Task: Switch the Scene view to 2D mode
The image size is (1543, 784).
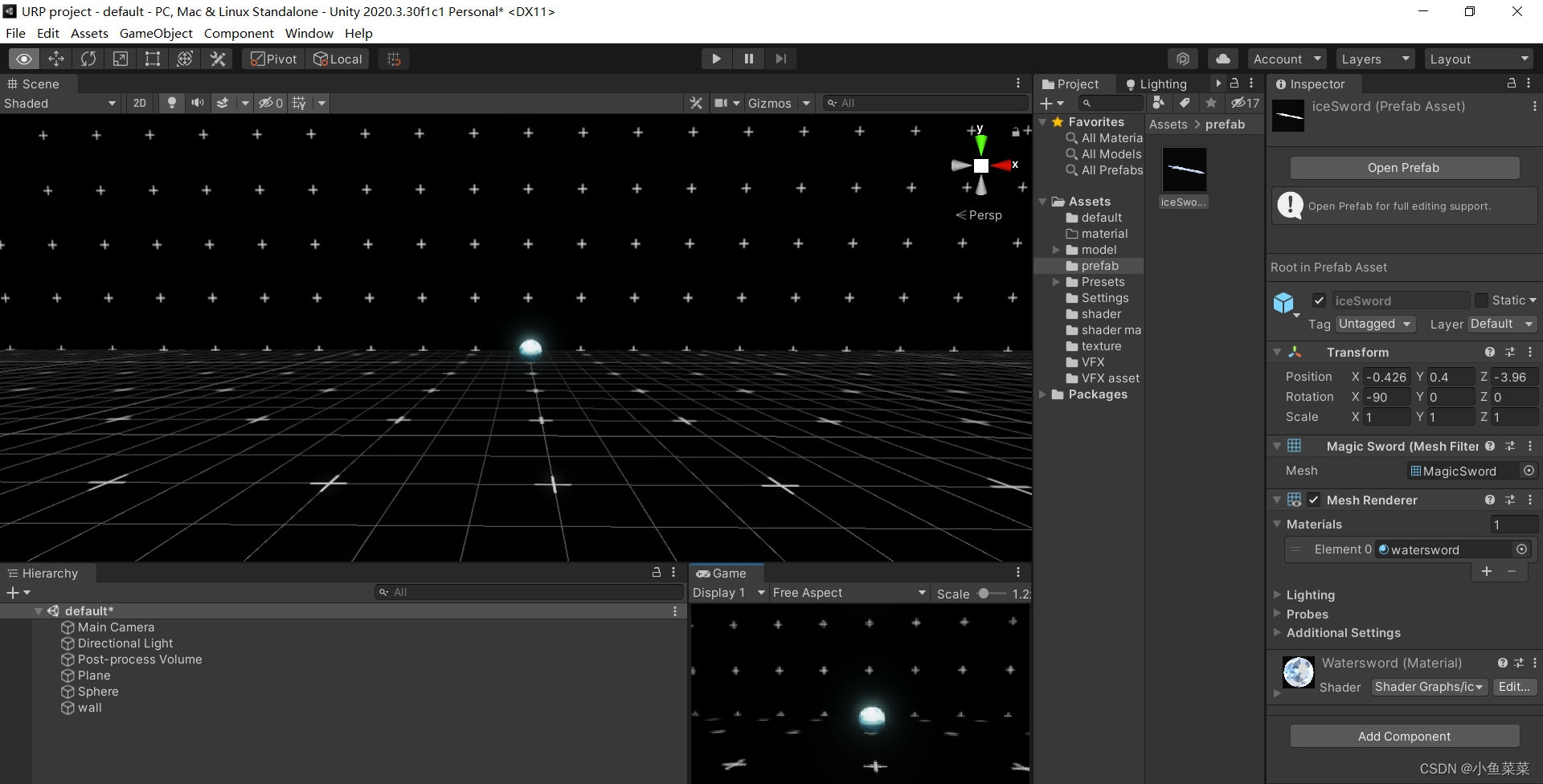Action: [x=139, y=103]
